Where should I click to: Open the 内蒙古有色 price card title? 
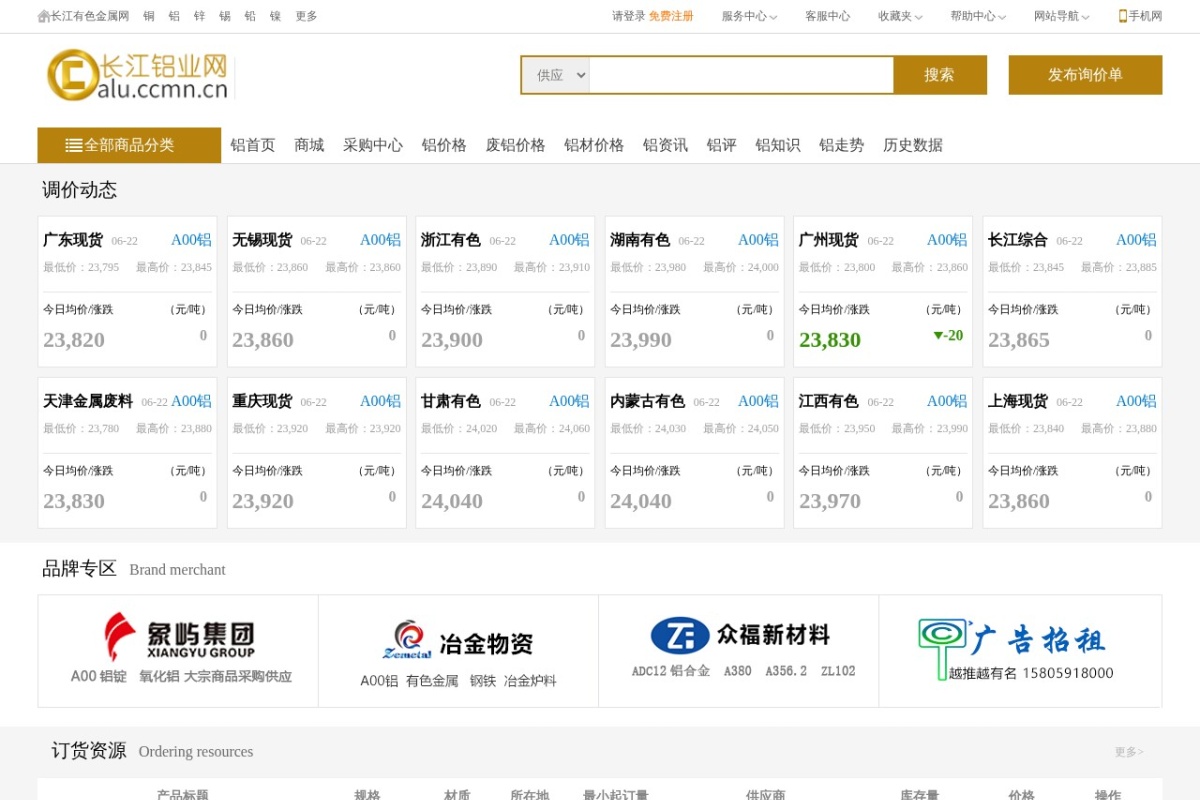pyautogui.click(x=648, y=401)
